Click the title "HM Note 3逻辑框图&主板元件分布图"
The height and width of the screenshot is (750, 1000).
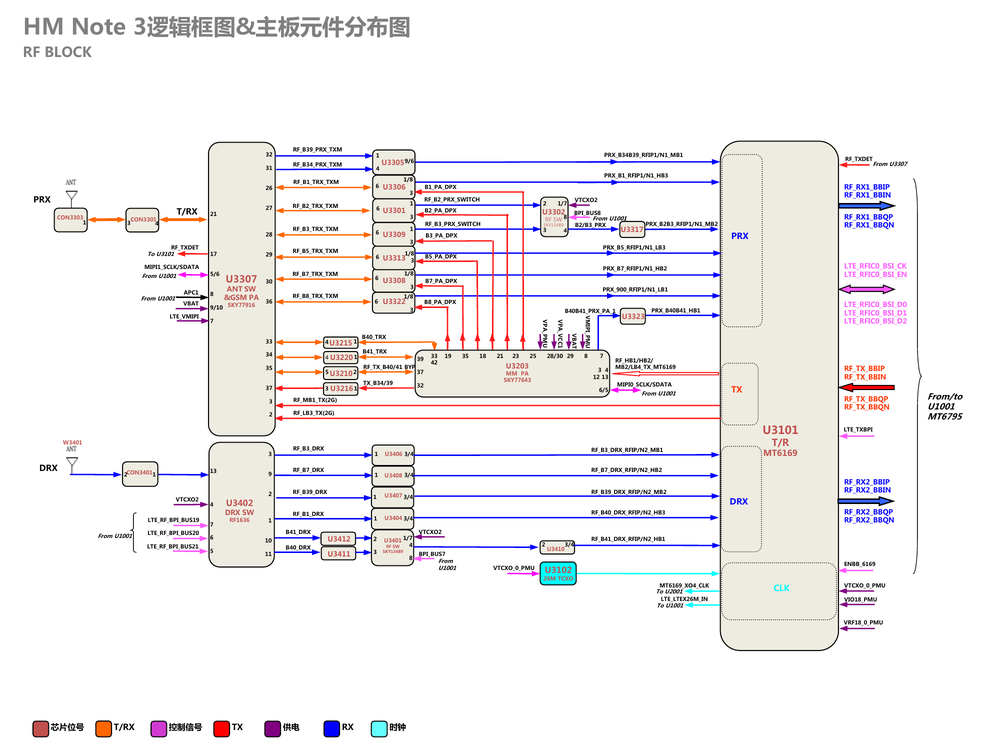click(x=217, y=27)
